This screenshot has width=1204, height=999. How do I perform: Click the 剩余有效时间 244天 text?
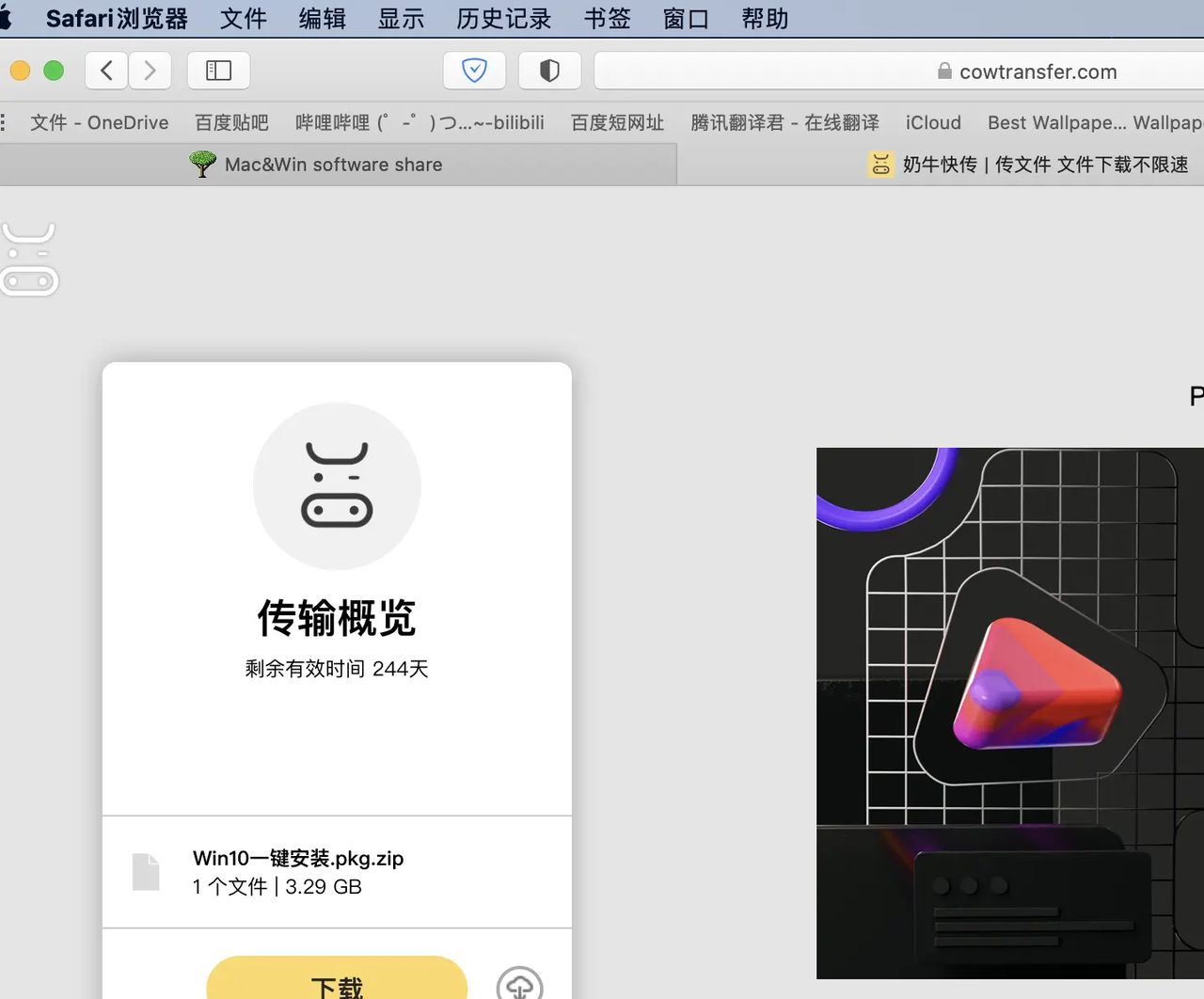click(x=337, y=669)
